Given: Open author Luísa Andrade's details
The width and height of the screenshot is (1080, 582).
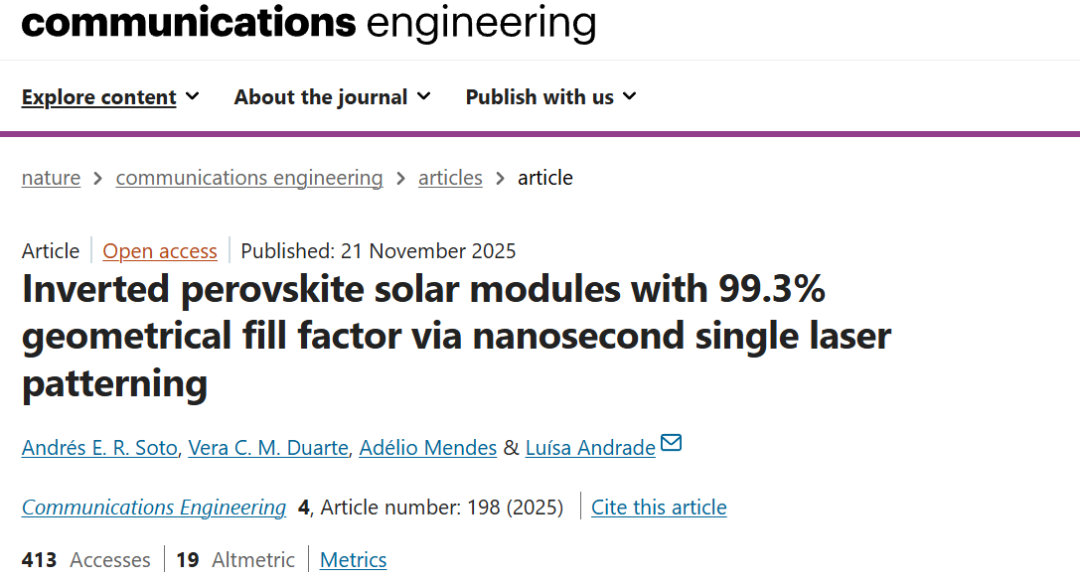Looking at the screenshot, I should [591, 448].
